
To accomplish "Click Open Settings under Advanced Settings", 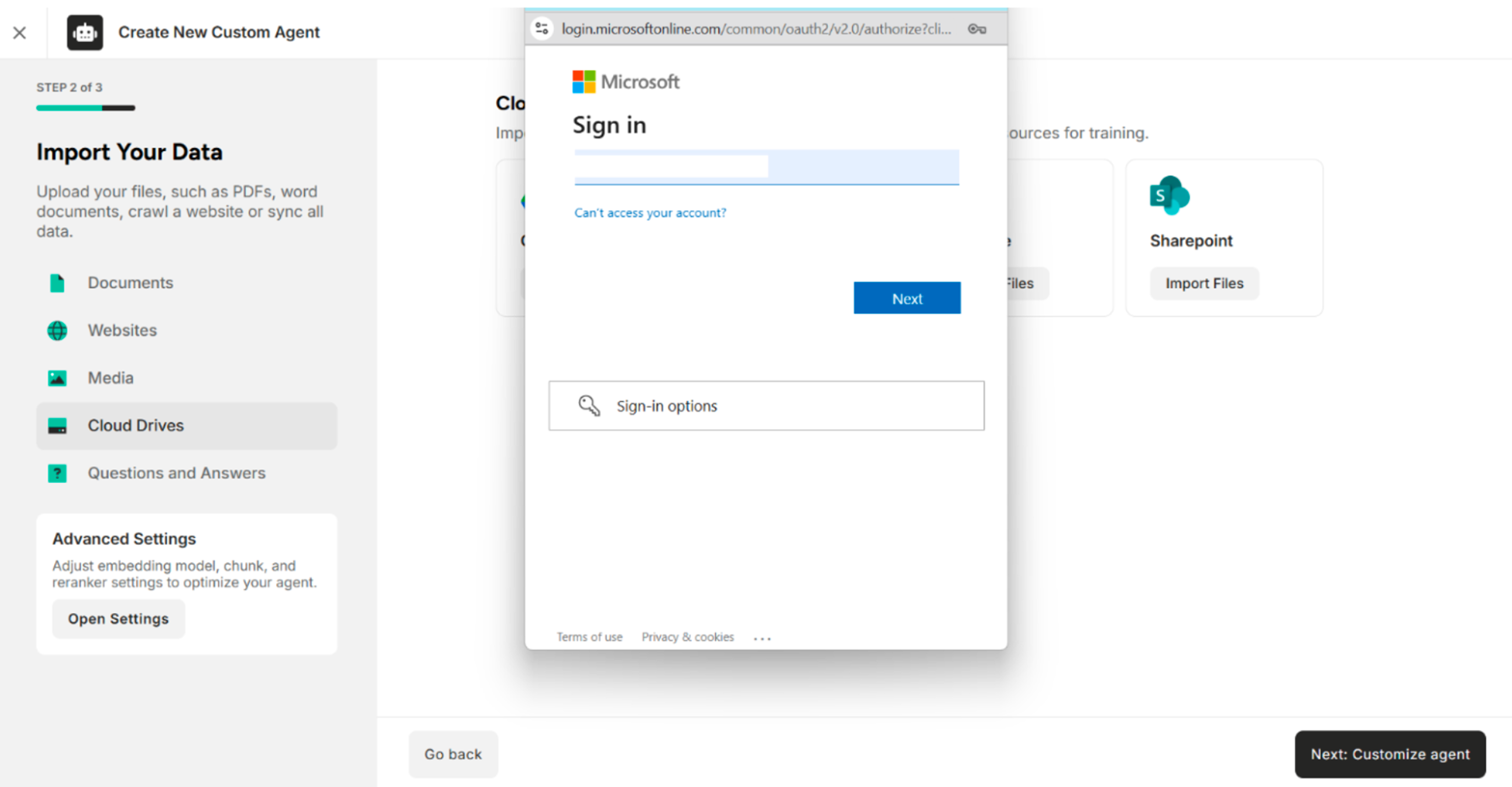I will (x=118, y=619).
